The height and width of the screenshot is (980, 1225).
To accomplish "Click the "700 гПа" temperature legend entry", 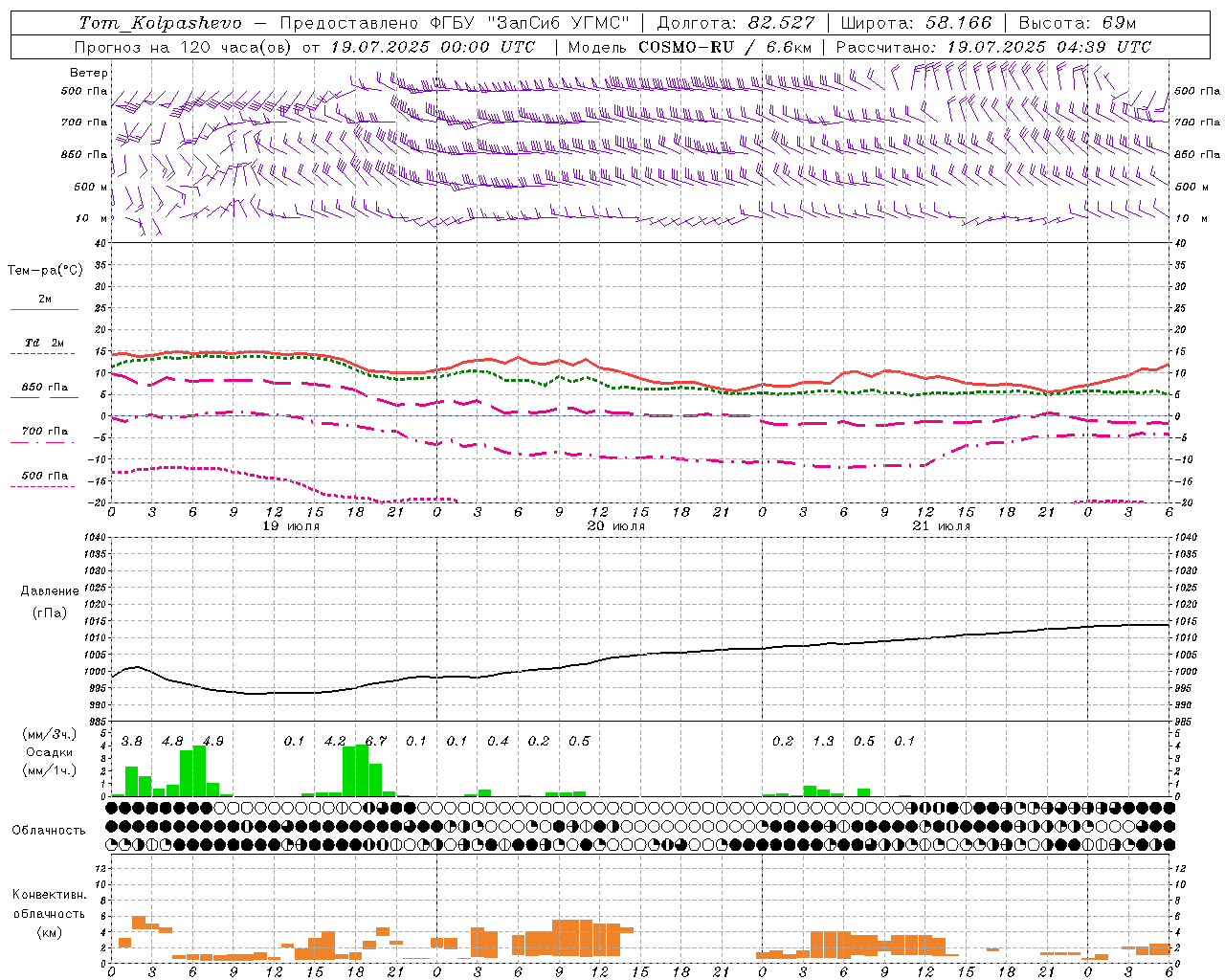I will pyautogui.click(x=44, y=432).
